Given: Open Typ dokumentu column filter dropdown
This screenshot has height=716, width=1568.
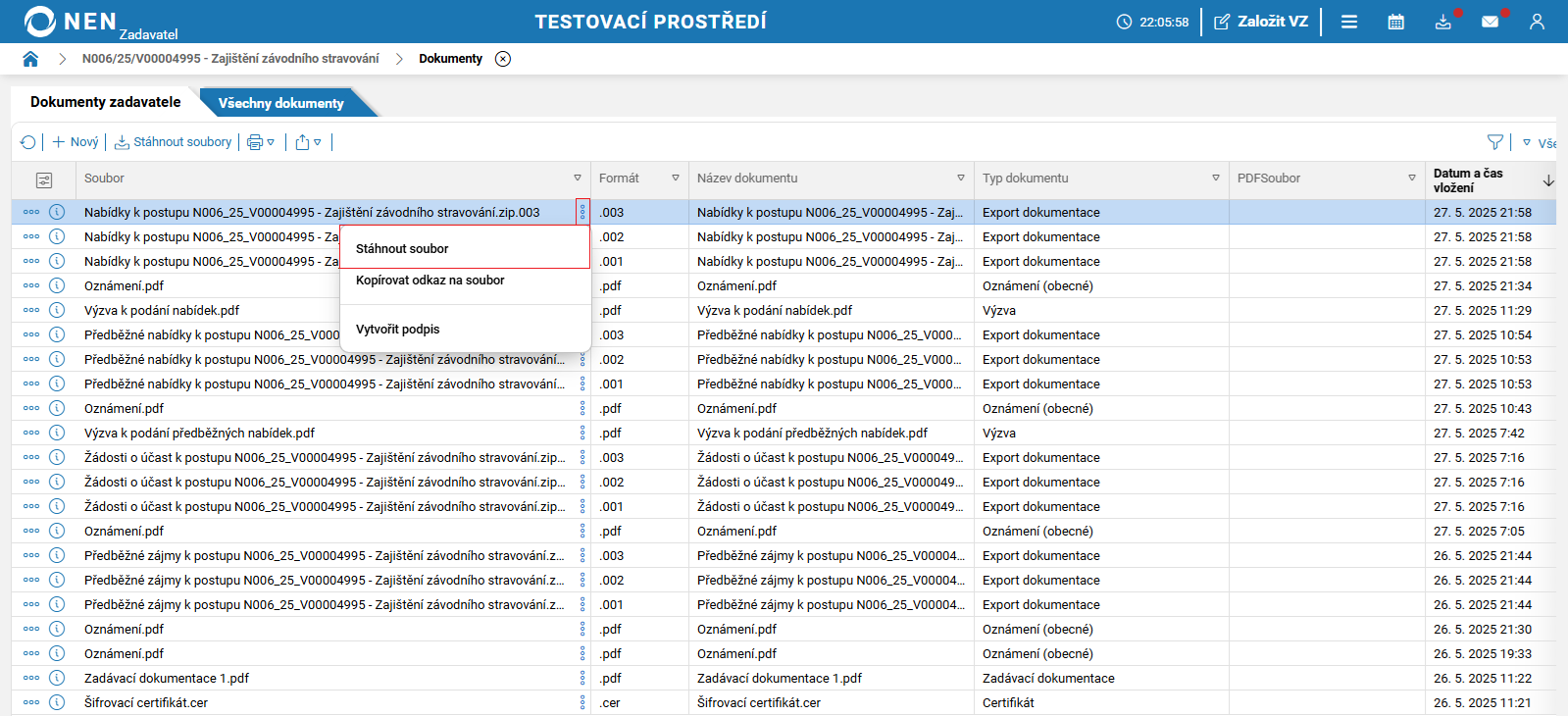Looking at the screenshot, I should pos(1215,179).
